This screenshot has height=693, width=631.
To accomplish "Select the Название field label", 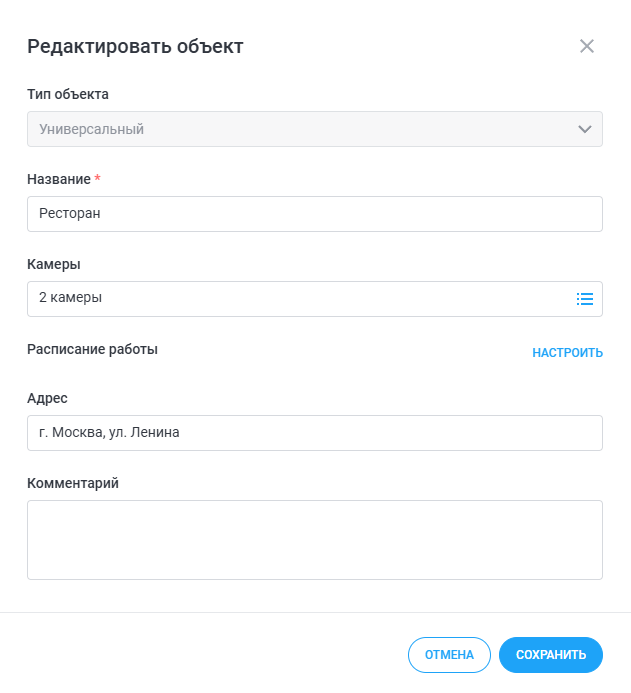I will [59, 179].
